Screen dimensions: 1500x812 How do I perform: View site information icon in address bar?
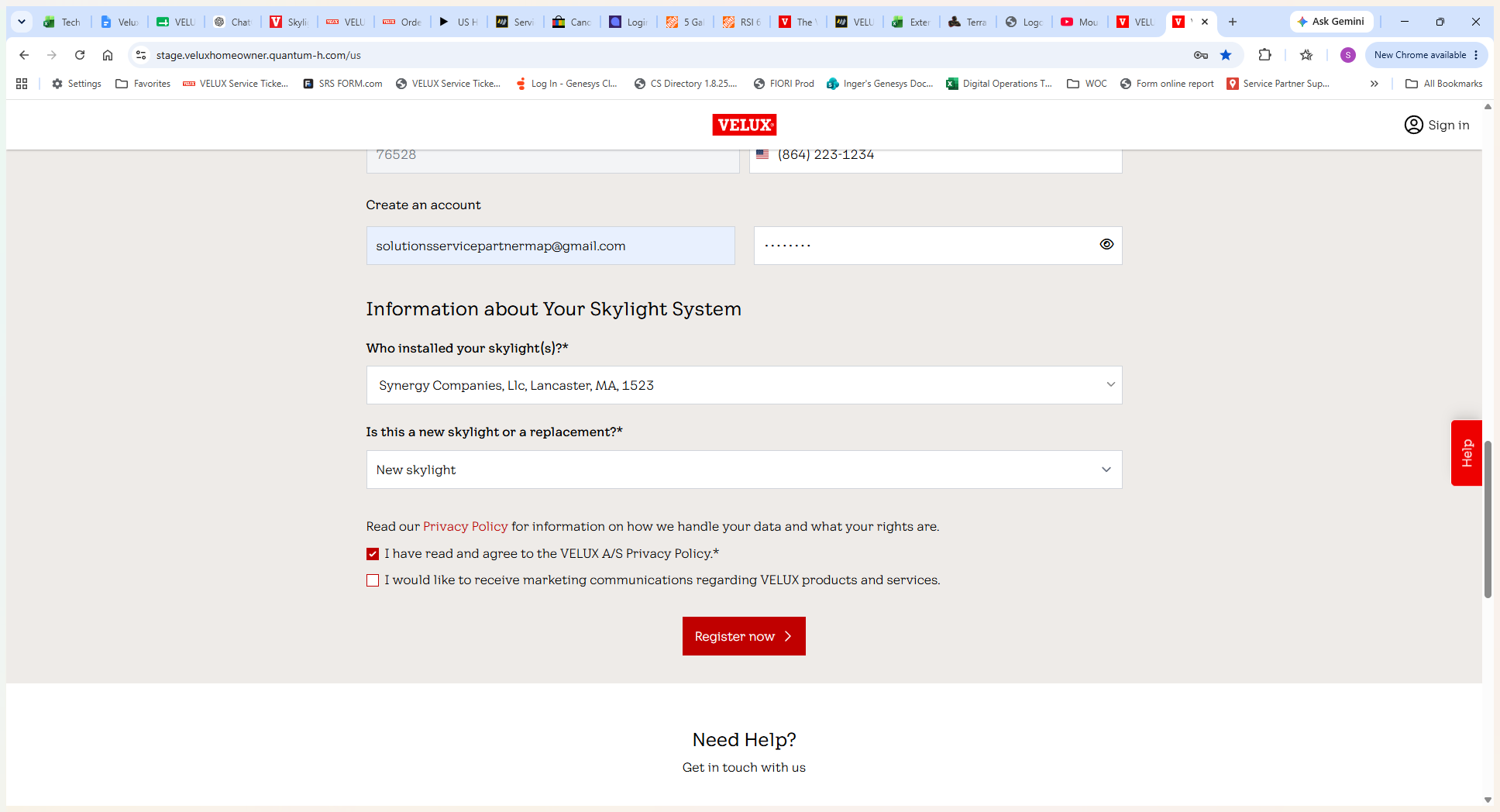(x=140, y=55)
